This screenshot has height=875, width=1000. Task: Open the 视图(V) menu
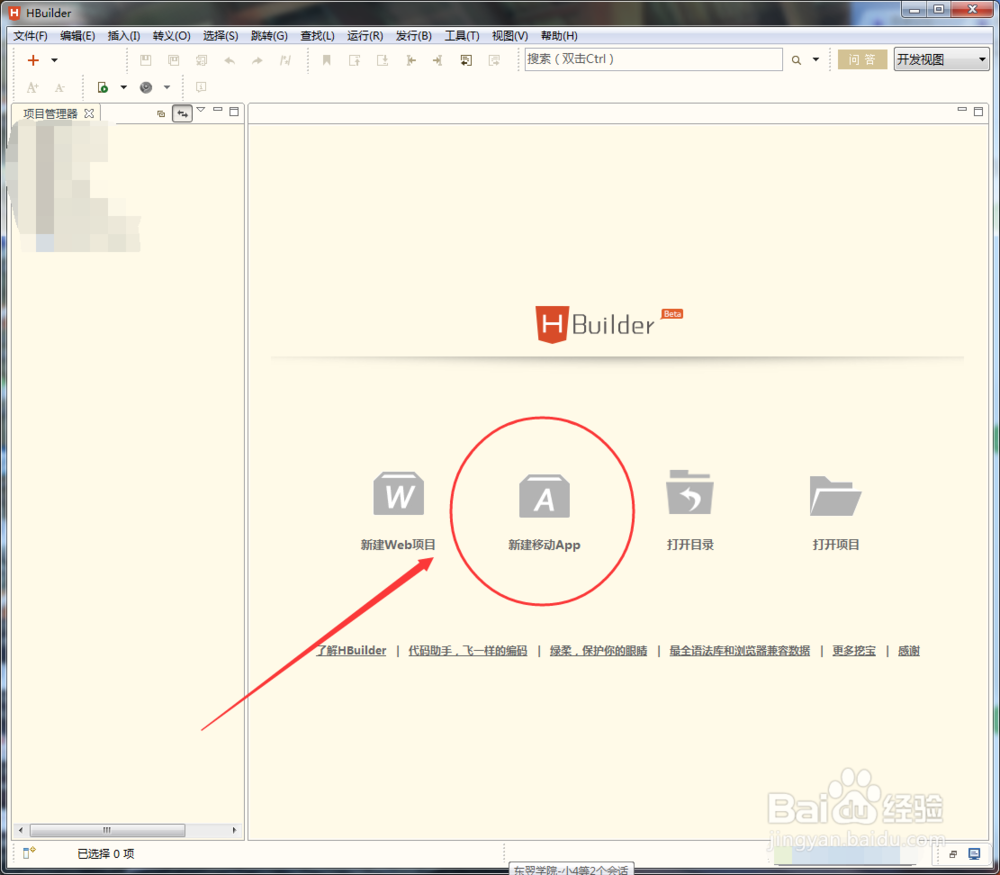pos(510,36)
